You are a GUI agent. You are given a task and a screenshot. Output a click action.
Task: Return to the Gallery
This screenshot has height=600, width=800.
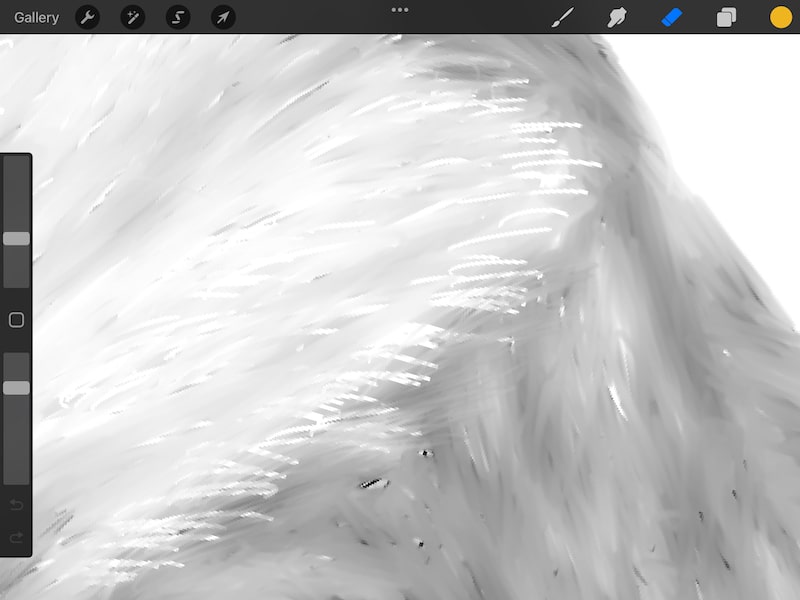35,17
